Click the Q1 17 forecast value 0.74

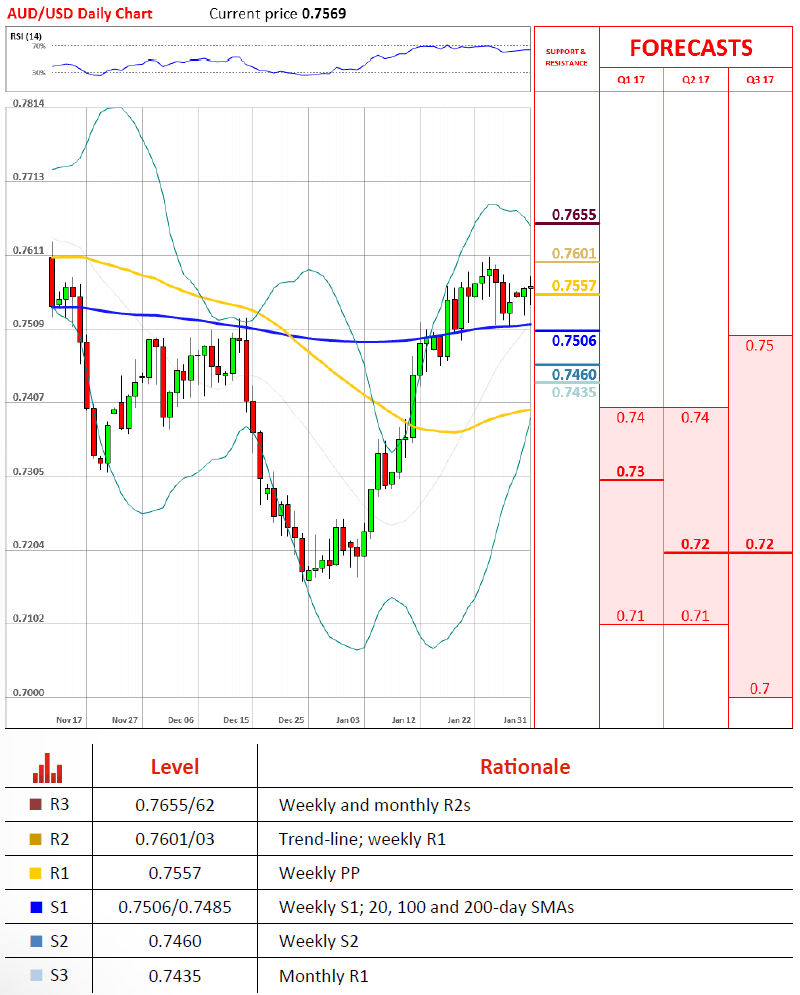pos(631,418)
